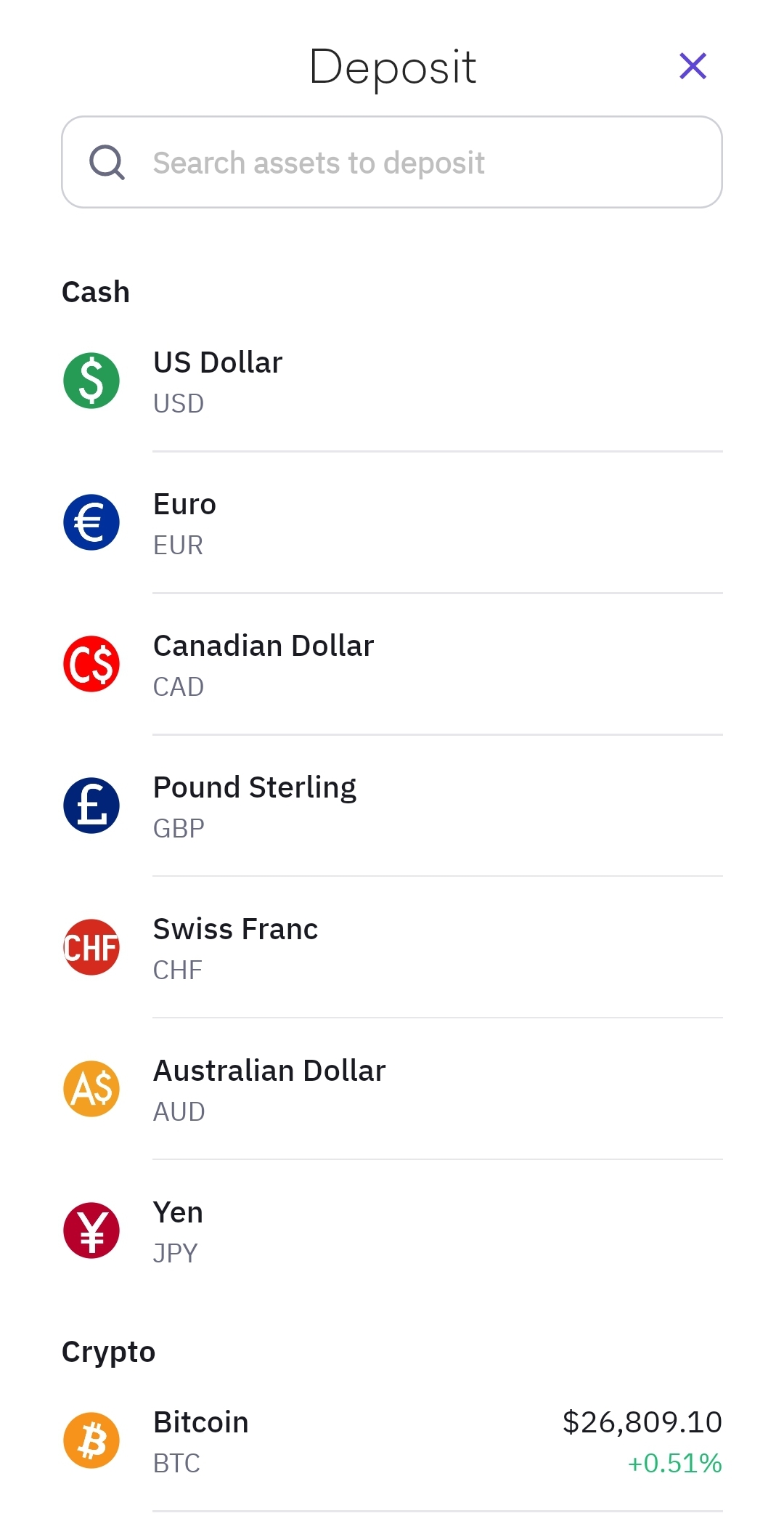784x1537 pixels.
Task: Select the Euro label
Action: tap(184, 504)
